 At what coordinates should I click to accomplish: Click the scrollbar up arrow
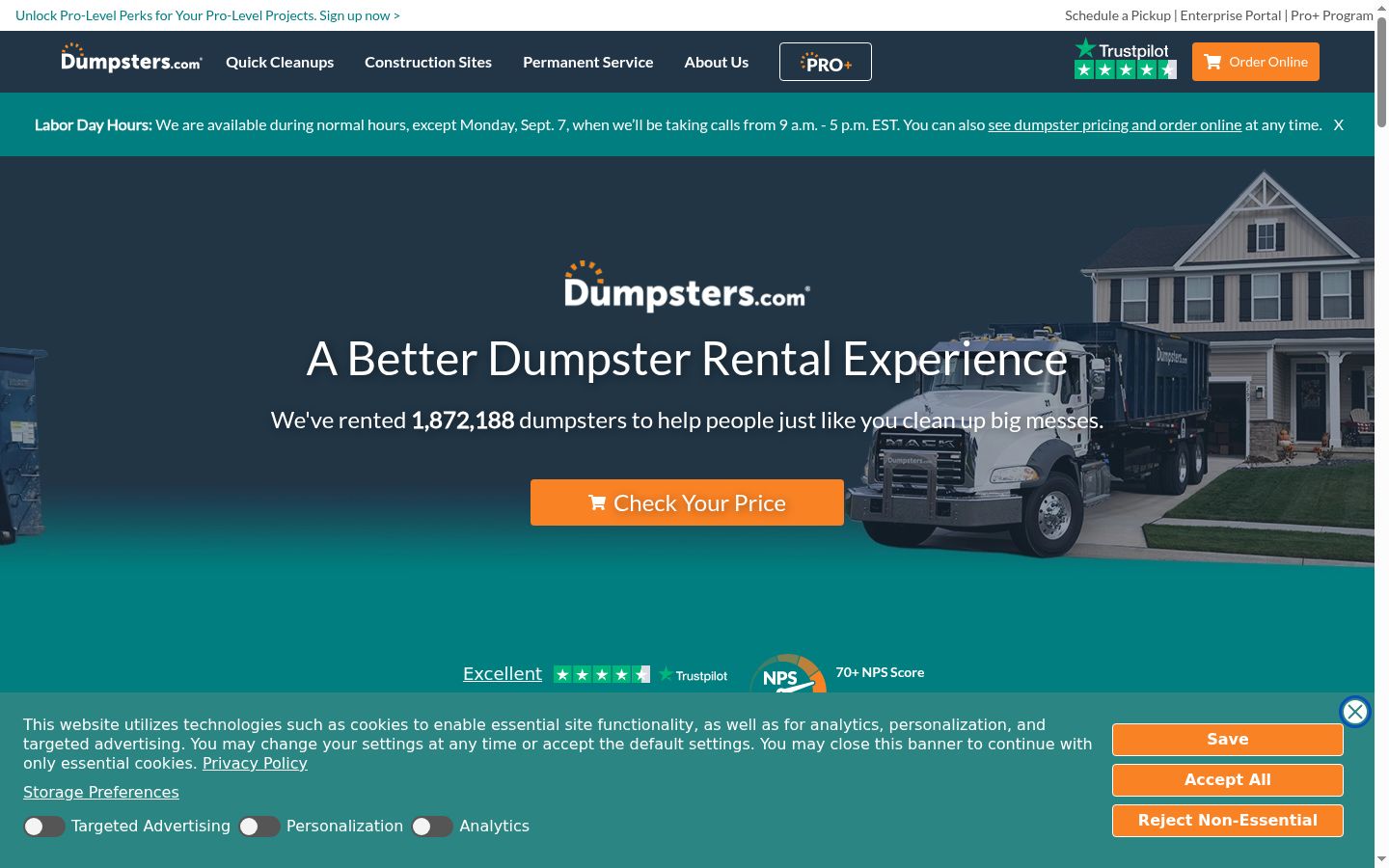pos(1381,8)
